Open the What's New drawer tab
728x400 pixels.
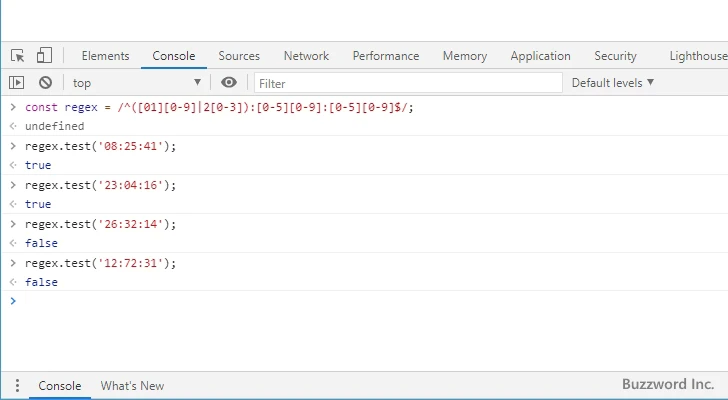pos(132,386)
